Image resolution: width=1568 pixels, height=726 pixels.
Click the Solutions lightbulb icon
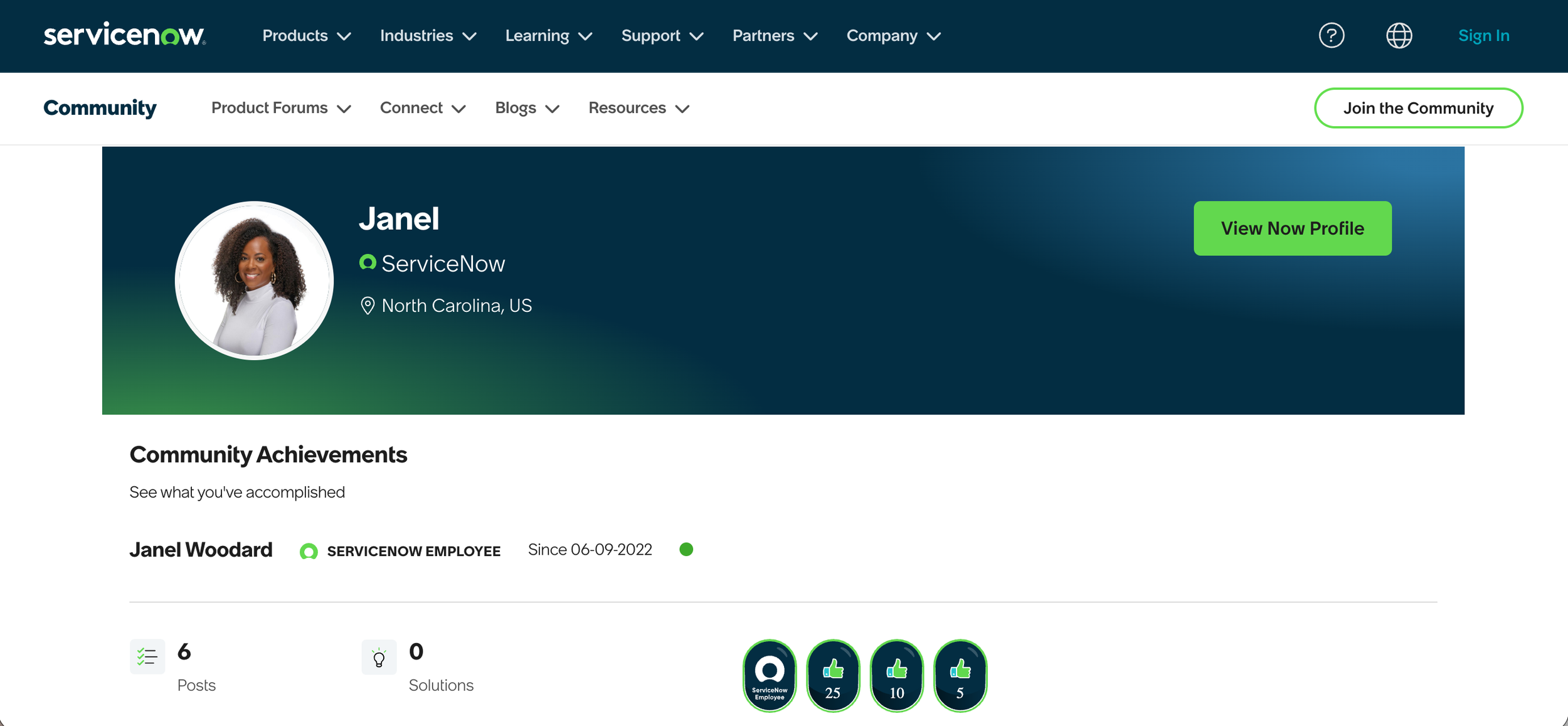379,657
